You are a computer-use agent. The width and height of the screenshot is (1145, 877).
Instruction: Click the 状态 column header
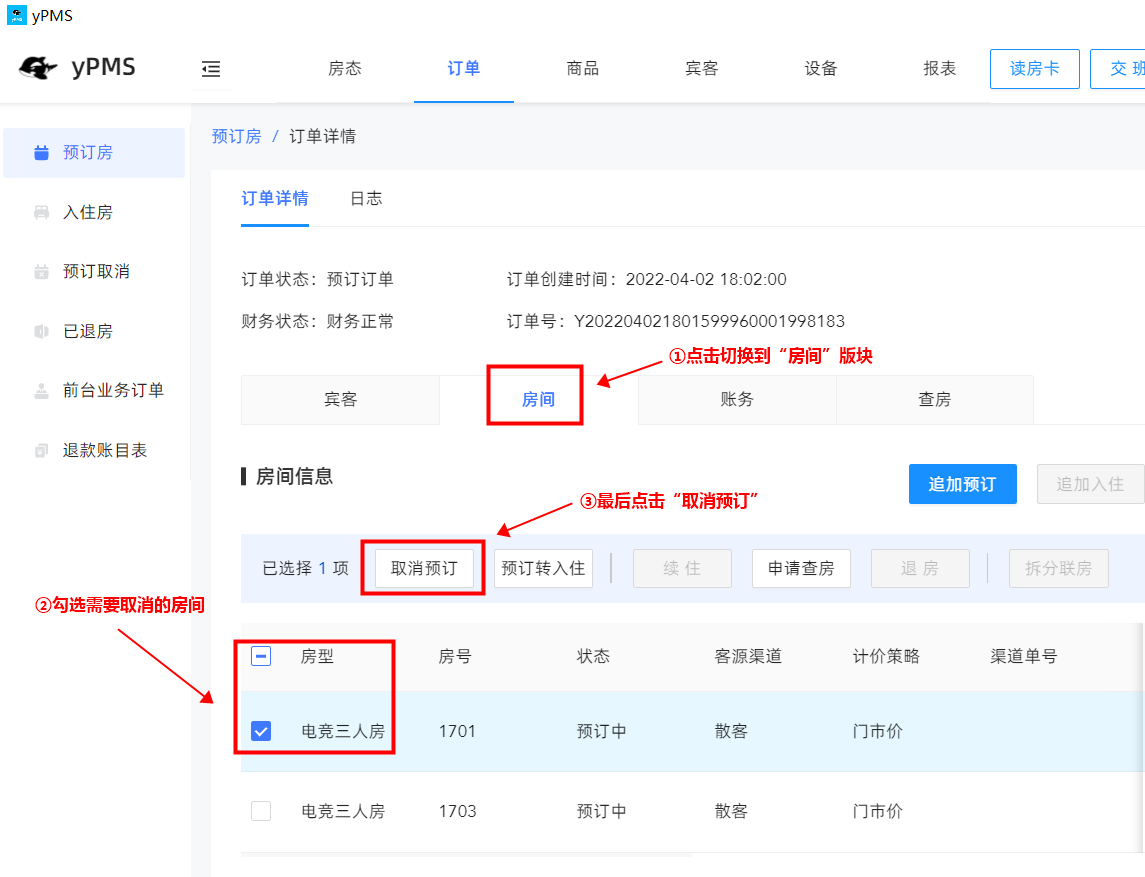point(593,656)
